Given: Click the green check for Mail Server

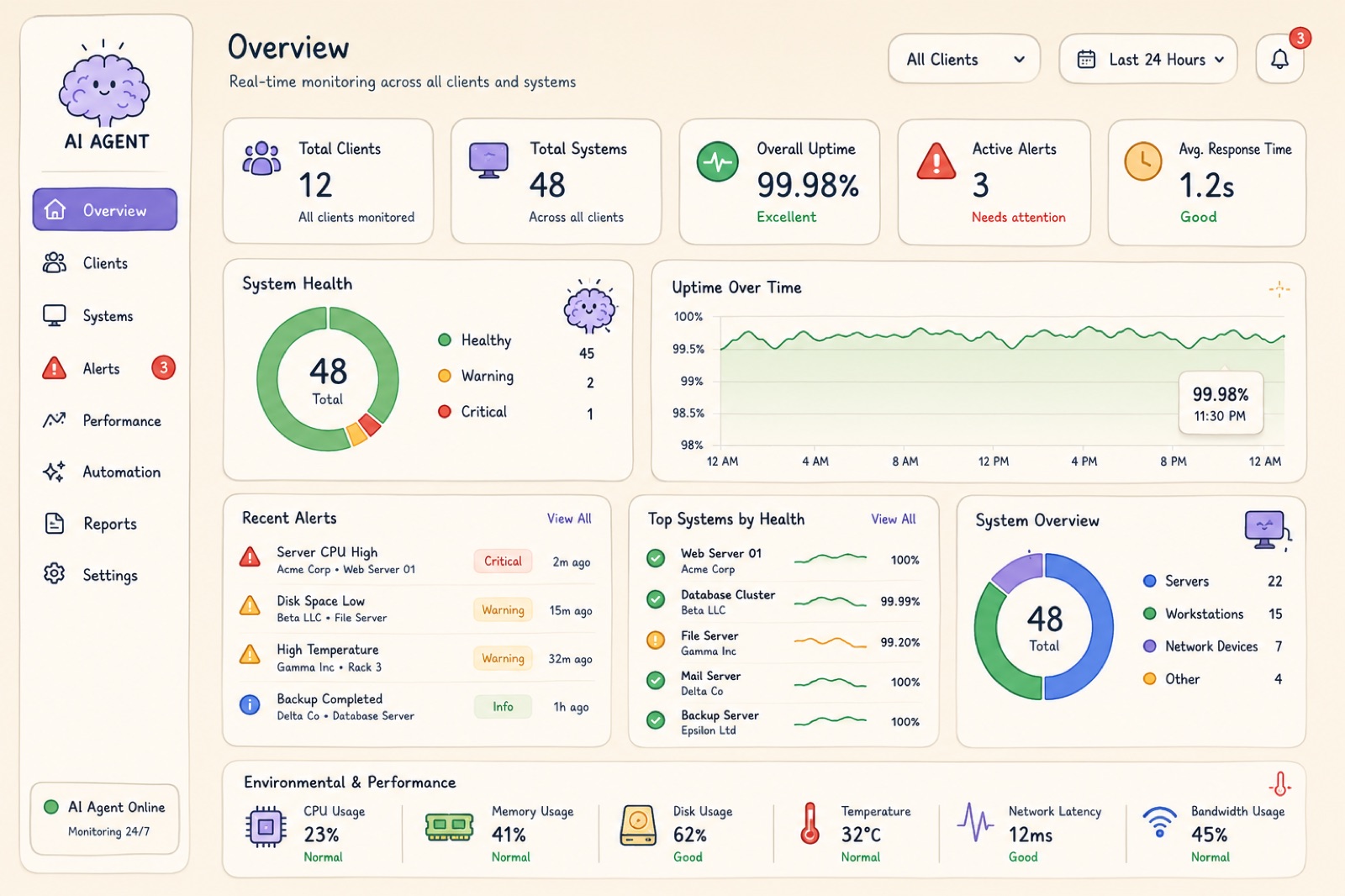Looking at the screenshot, I should pyautogui.click(x=656, y=680).
